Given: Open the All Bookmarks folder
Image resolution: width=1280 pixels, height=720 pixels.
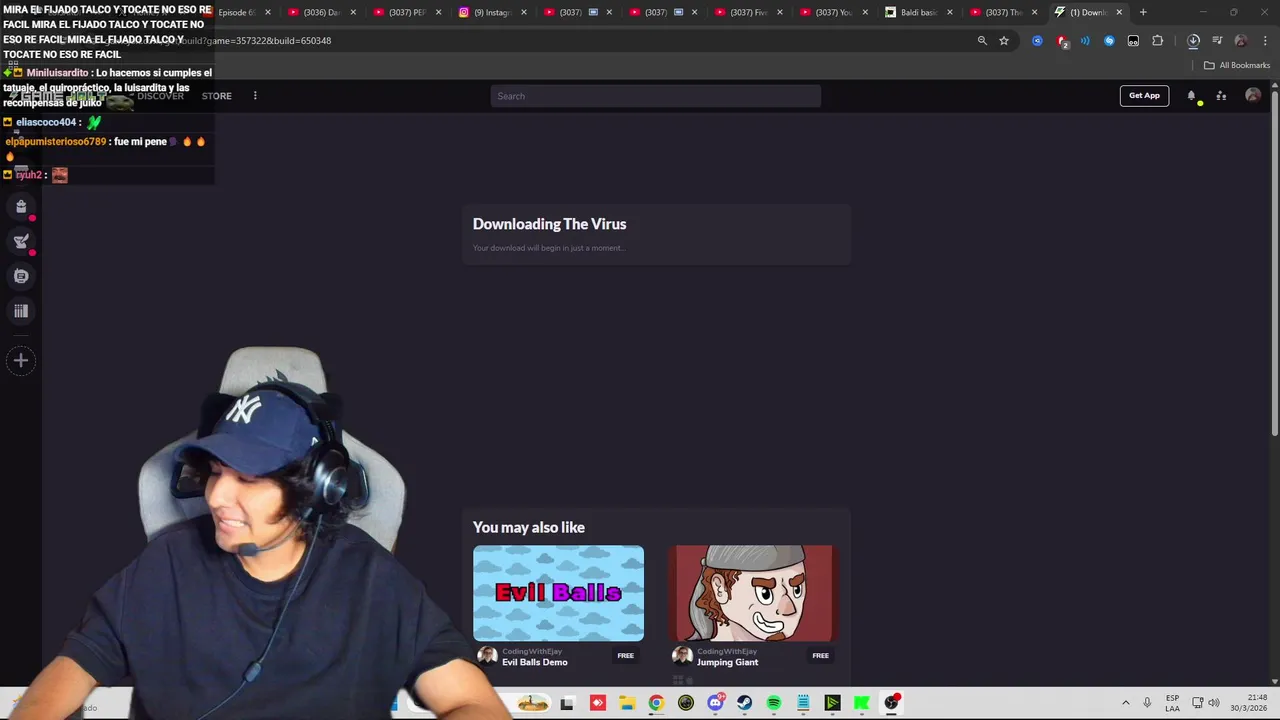Looking at the screenshot, I should [1236, 65].
